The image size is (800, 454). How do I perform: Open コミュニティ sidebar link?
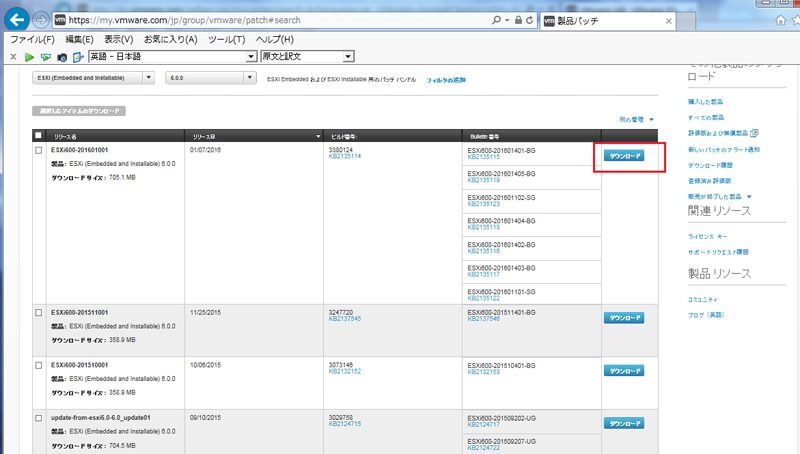coord(703,299)
